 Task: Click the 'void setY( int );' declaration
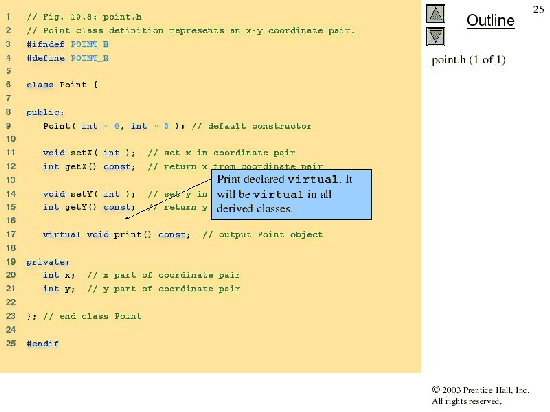[89, 194]
